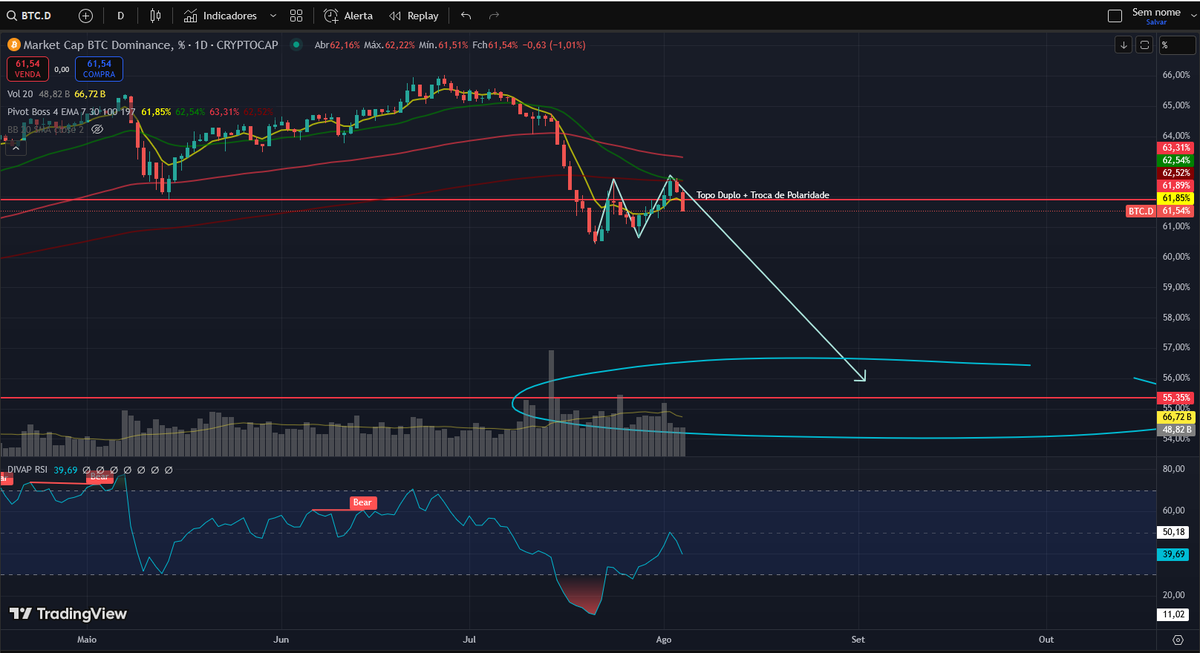Image resolution: width=1200 pixels, height=653 pixels.
Task: Click the orange Bitcoin symbol logo
Action: tap(14, 45)
